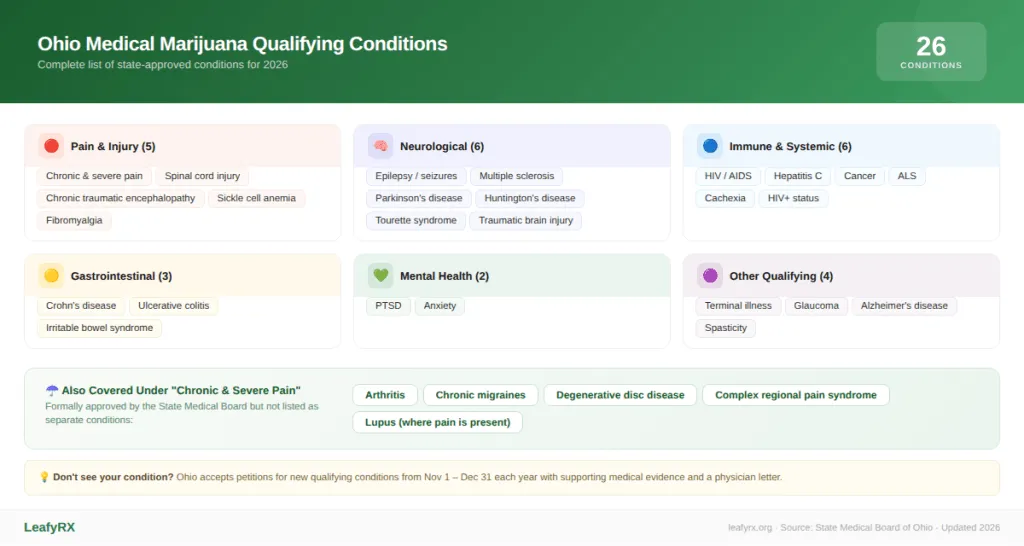Select the Chronic migraines pill
This screenshot has width=1024, height=546.
481,395
